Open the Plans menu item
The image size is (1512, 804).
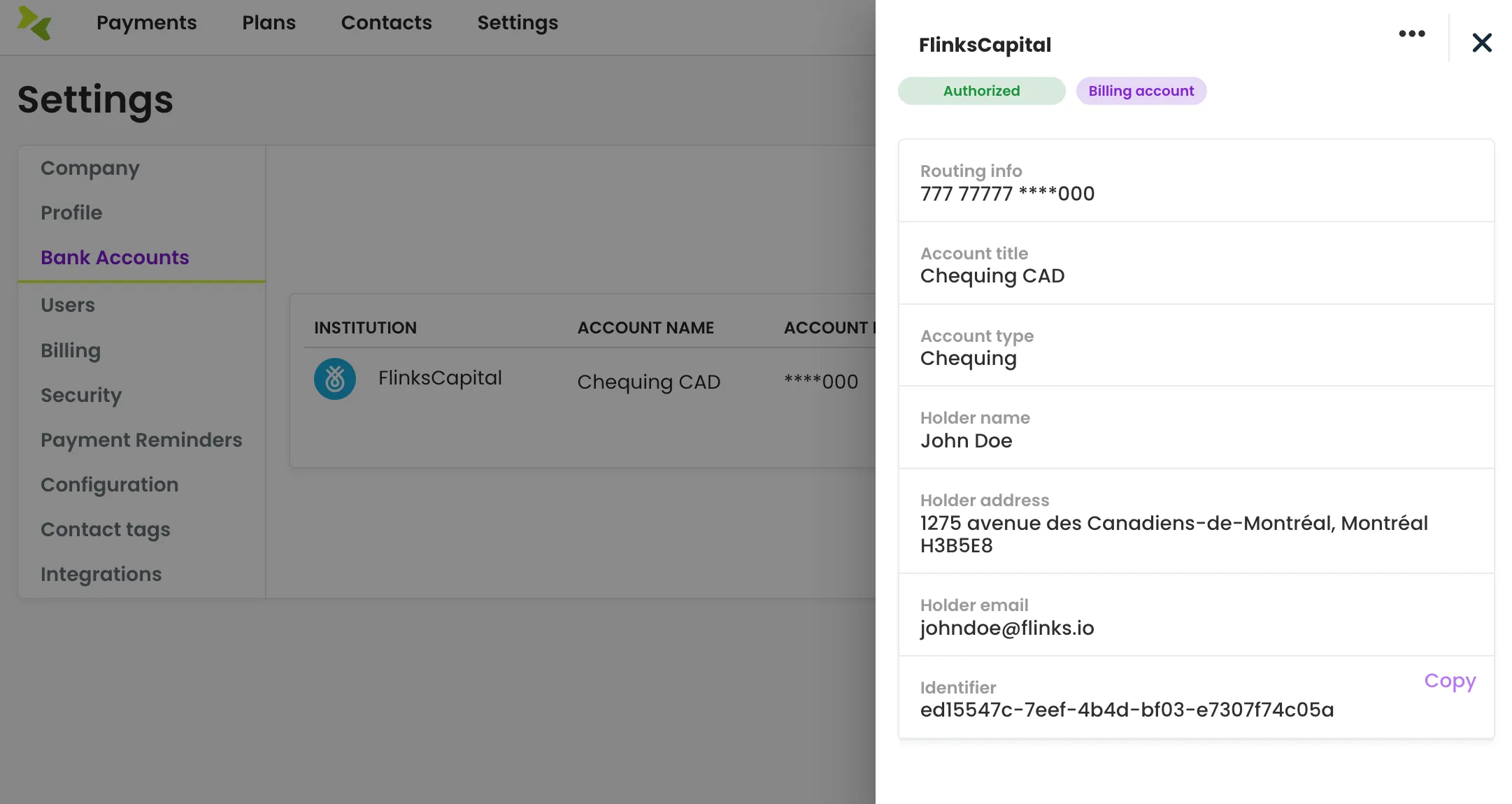(x=269, y=22)
